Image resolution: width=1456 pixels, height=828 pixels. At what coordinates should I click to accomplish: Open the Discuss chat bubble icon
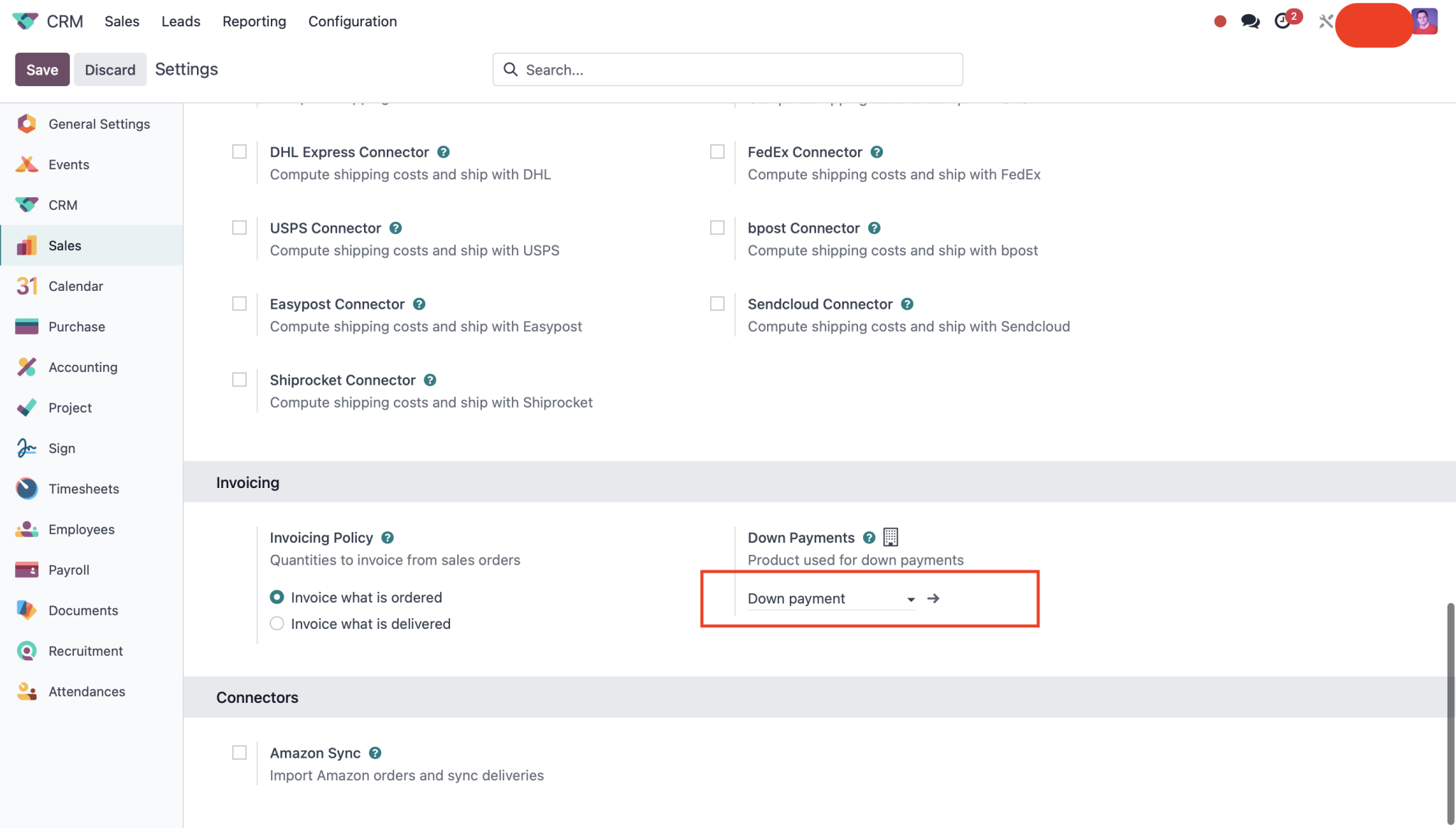point(1249,21)
